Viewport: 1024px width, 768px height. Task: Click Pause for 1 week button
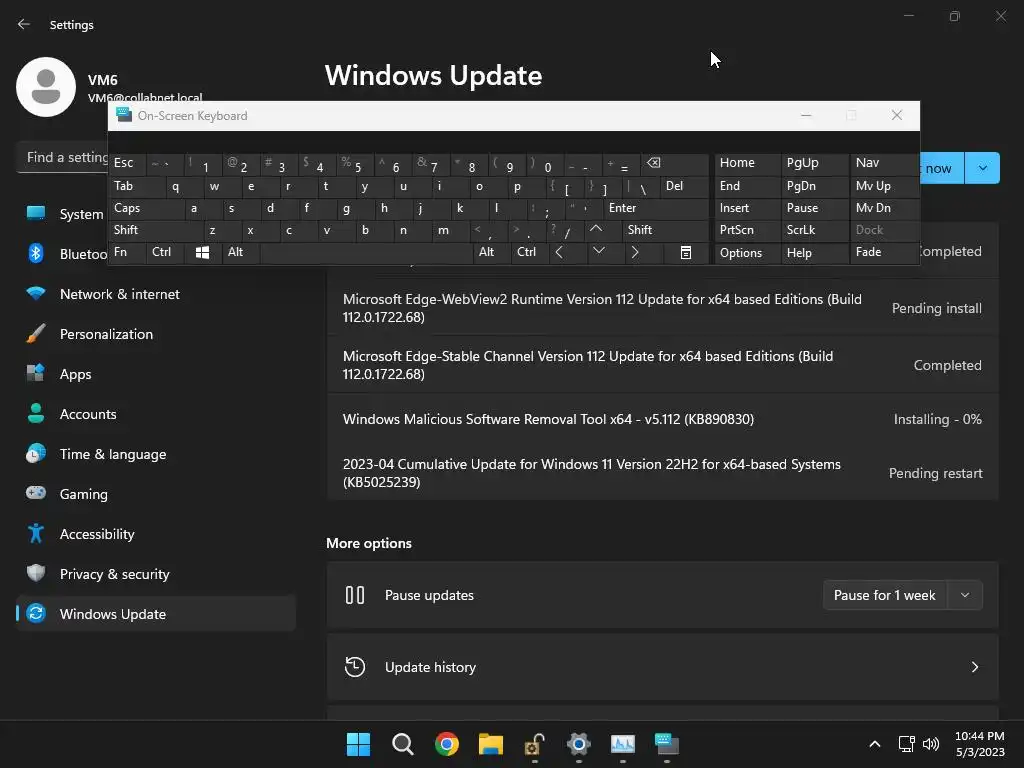(885, 595)
